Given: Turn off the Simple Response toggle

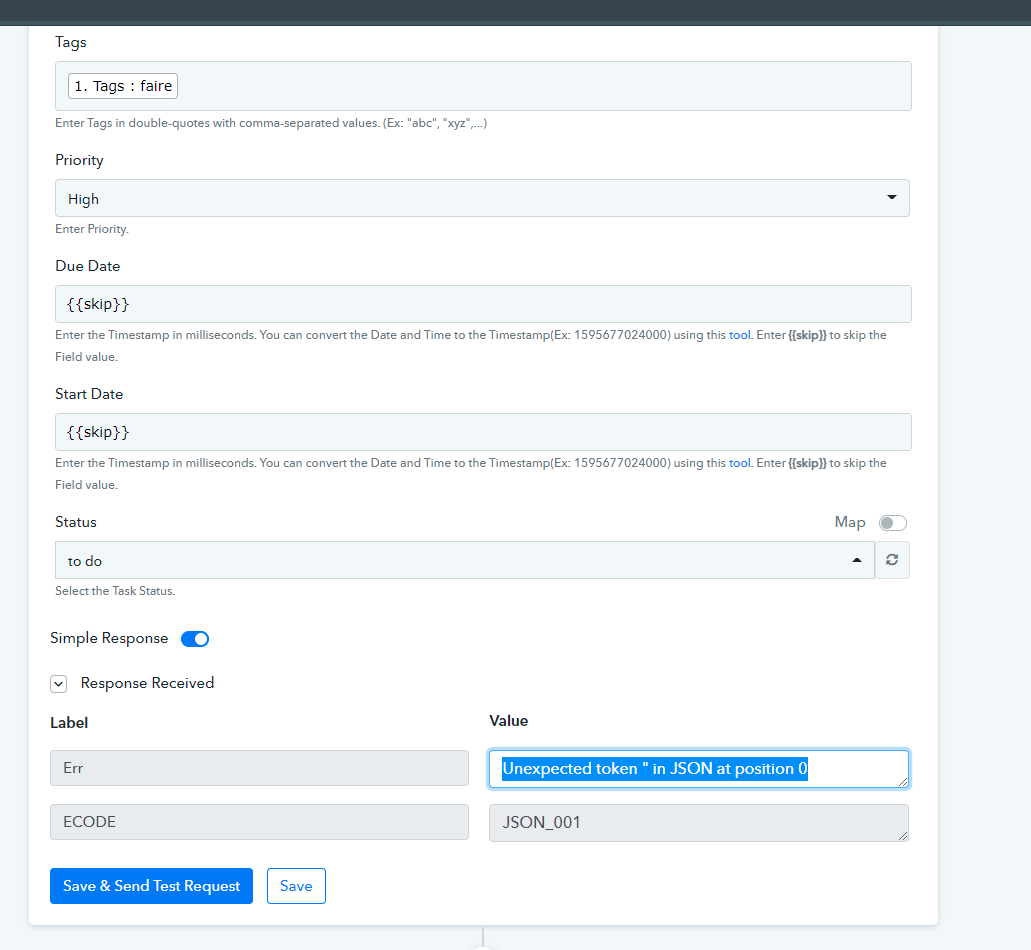Looking at the screenshot, I should point(195,639).
